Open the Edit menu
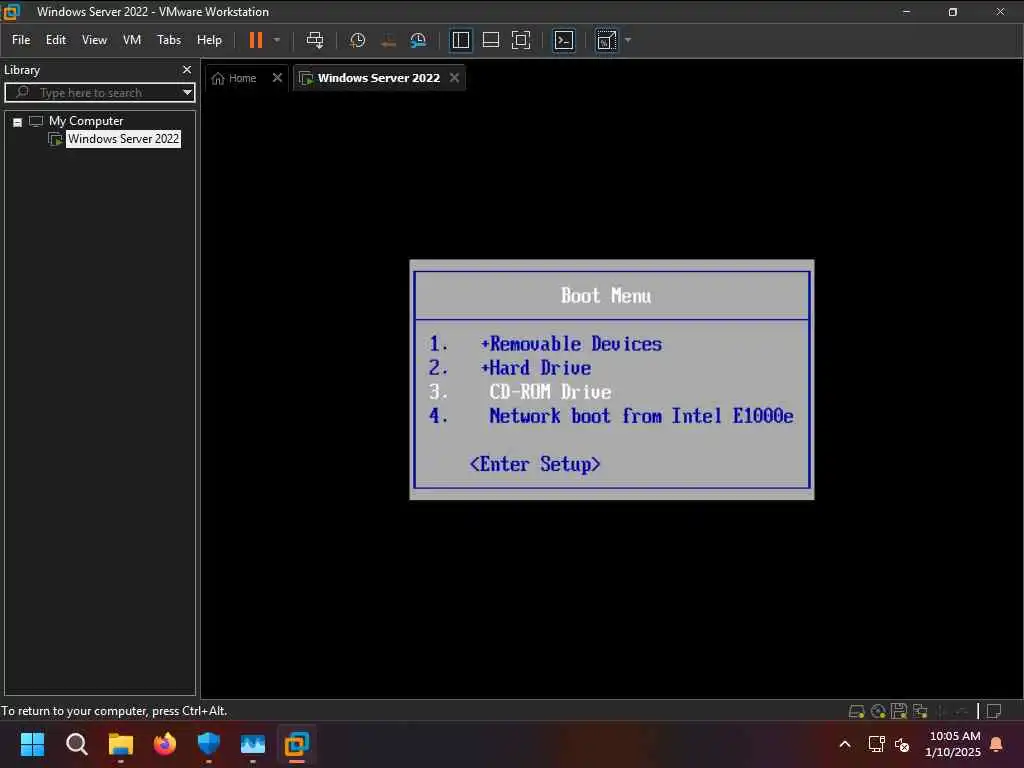This screenshot has height=768, width=1024. click(x=56, y=40)
